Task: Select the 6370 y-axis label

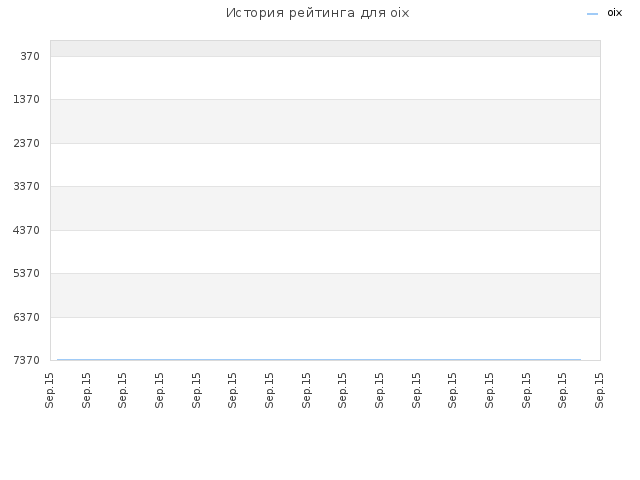Action: (27, 317)
